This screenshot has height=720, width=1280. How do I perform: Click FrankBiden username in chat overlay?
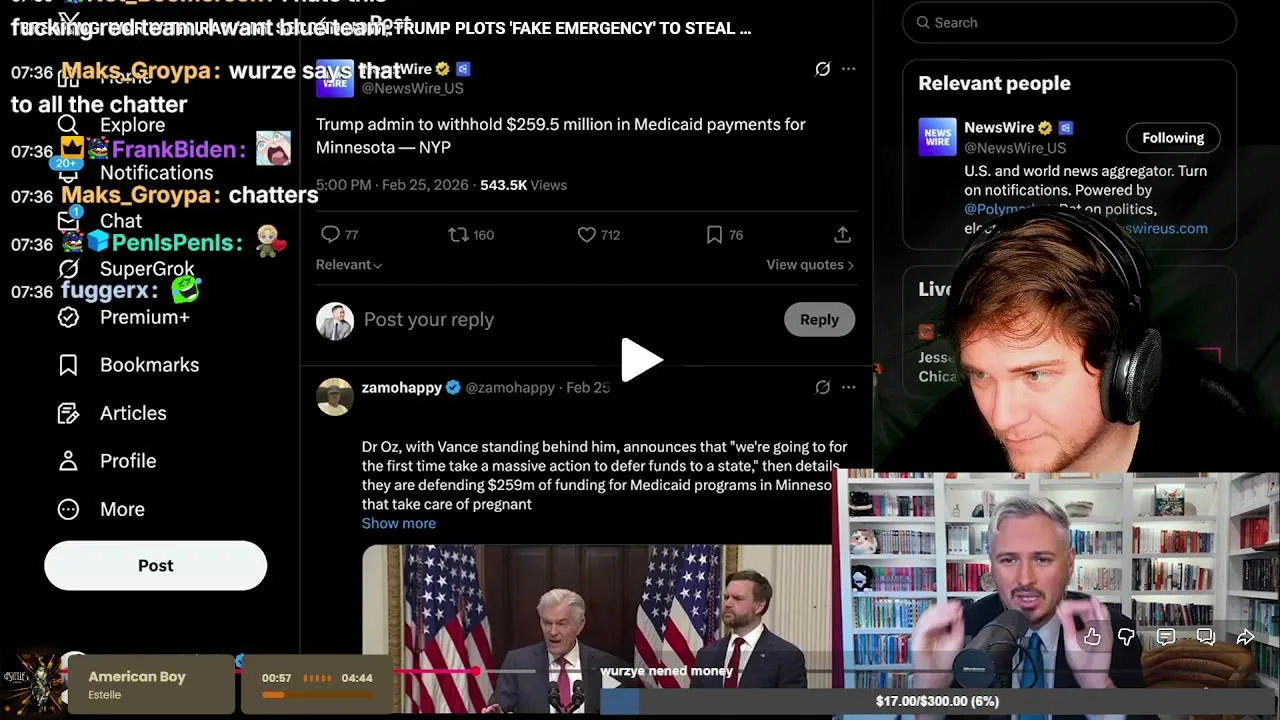(x=175, y=150)
